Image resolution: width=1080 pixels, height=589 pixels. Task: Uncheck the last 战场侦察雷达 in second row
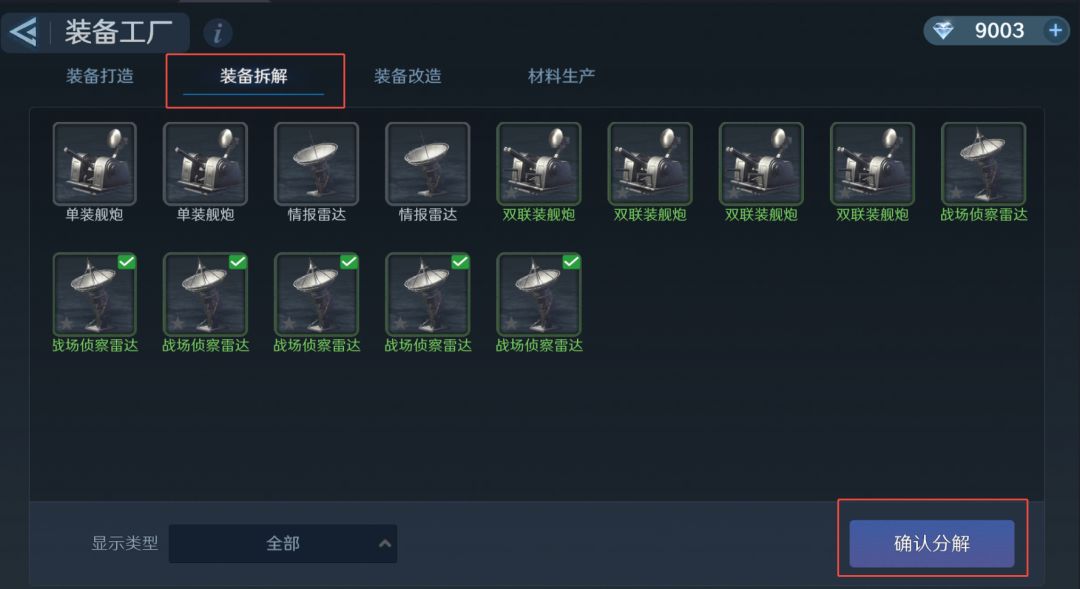pyautogui.click(x=539, y=294)
